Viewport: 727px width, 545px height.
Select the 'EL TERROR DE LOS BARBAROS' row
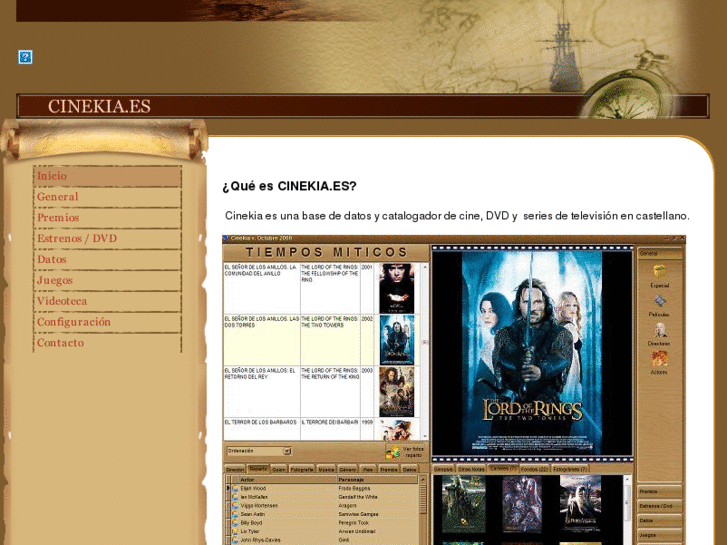tap(321, 429)
